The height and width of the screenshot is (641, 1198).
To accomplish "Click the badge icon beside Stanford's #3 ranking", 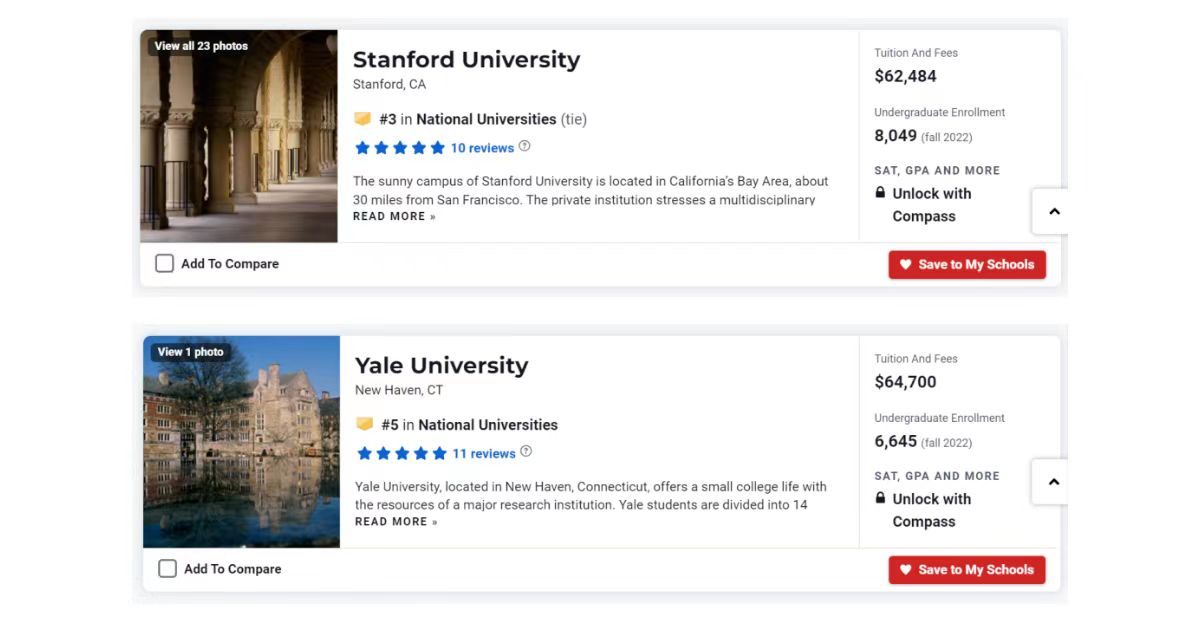I will point(363,119).
